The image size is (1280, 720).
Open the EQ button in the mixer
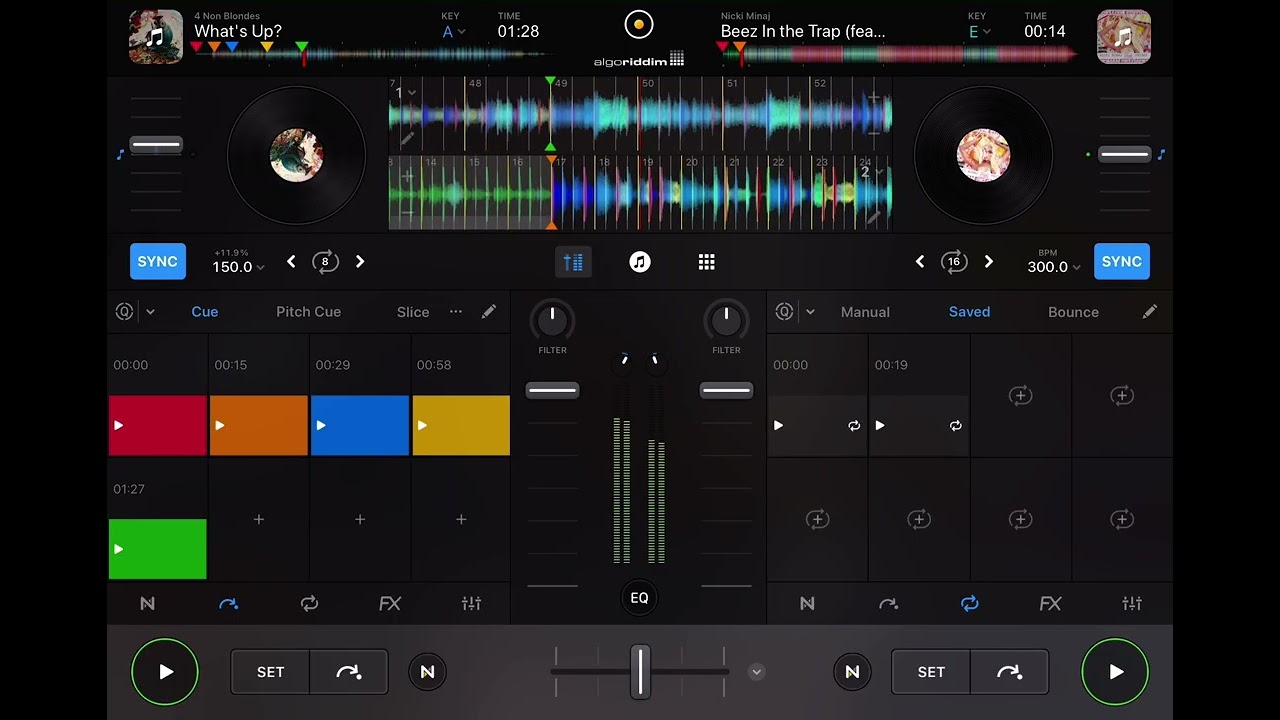(640, 598)
